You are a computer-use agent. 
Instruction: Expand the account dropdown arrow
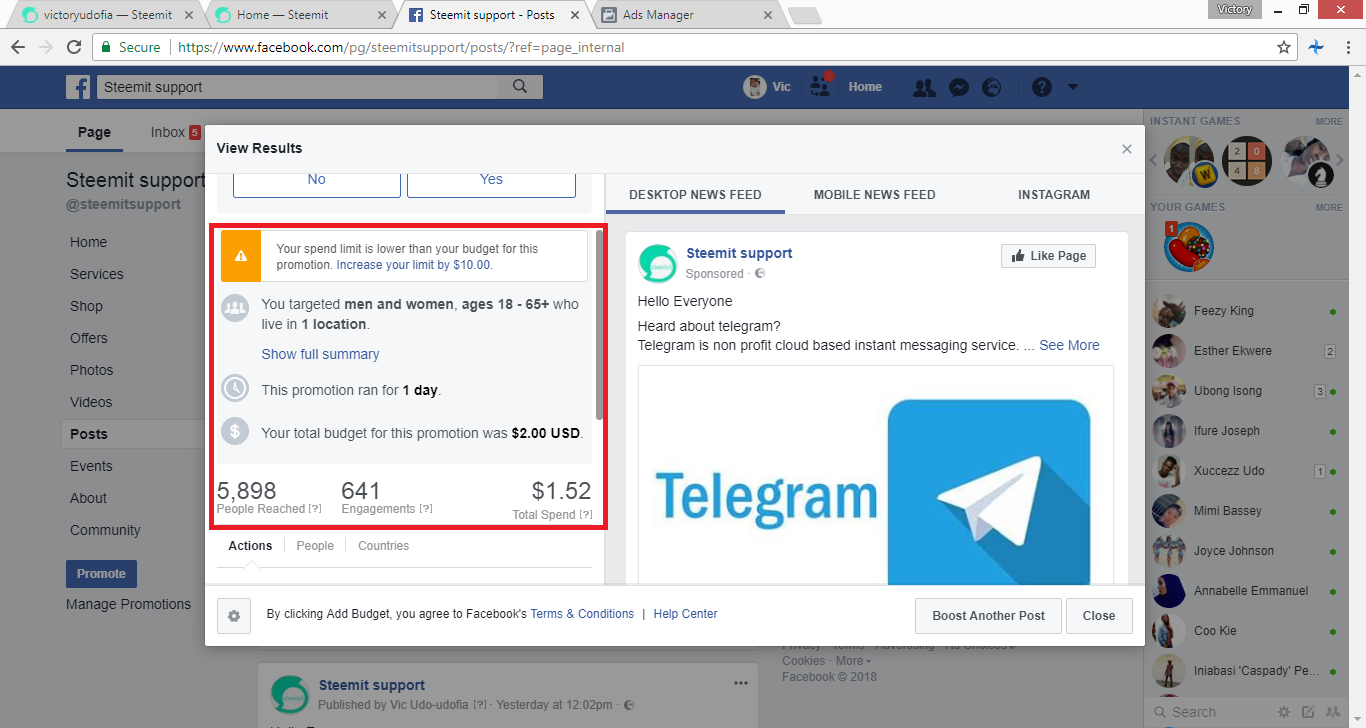(1073, 87)
